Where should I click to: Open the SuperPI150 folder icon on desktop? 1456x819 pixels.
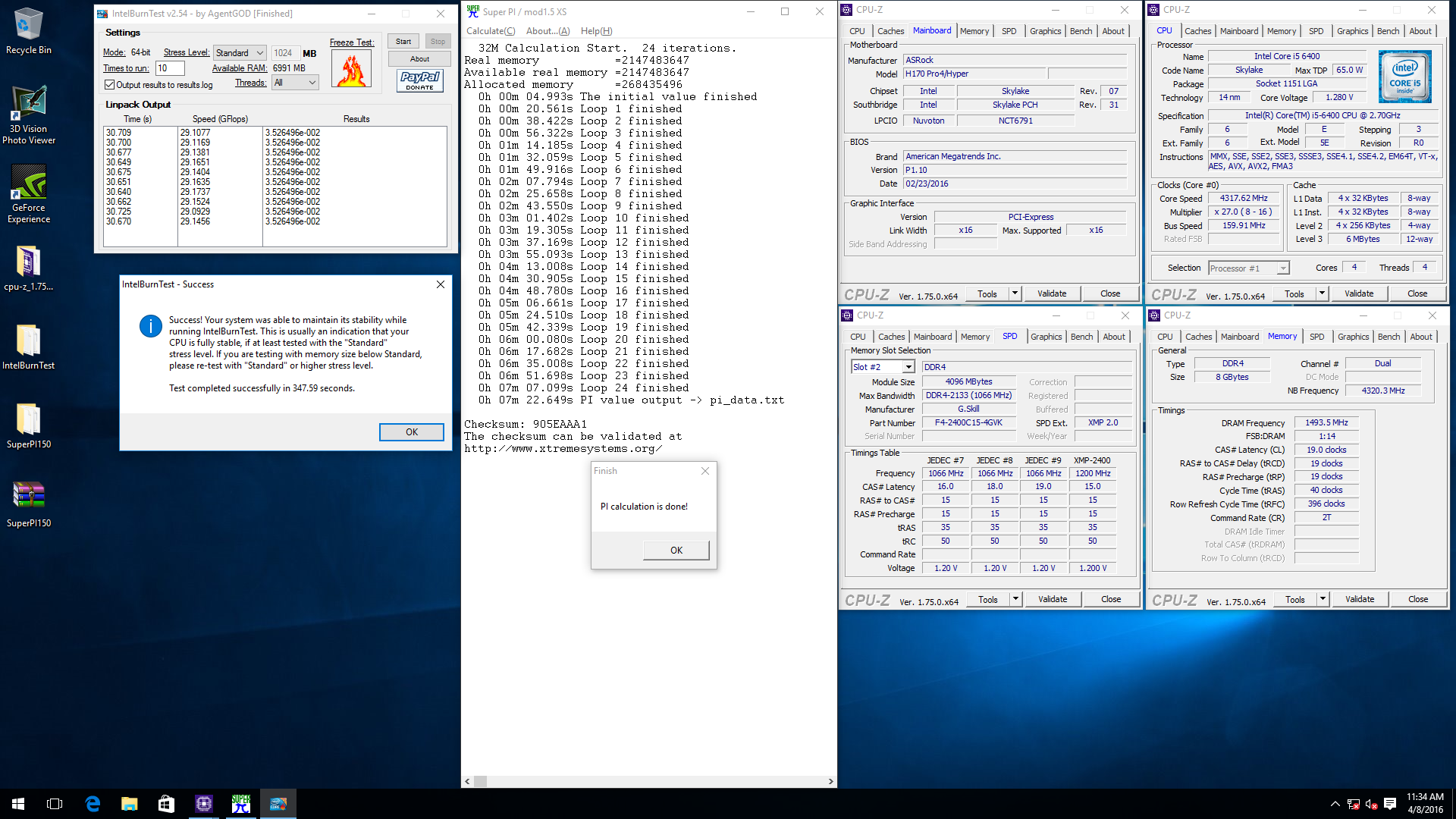[x=29, y=426]
